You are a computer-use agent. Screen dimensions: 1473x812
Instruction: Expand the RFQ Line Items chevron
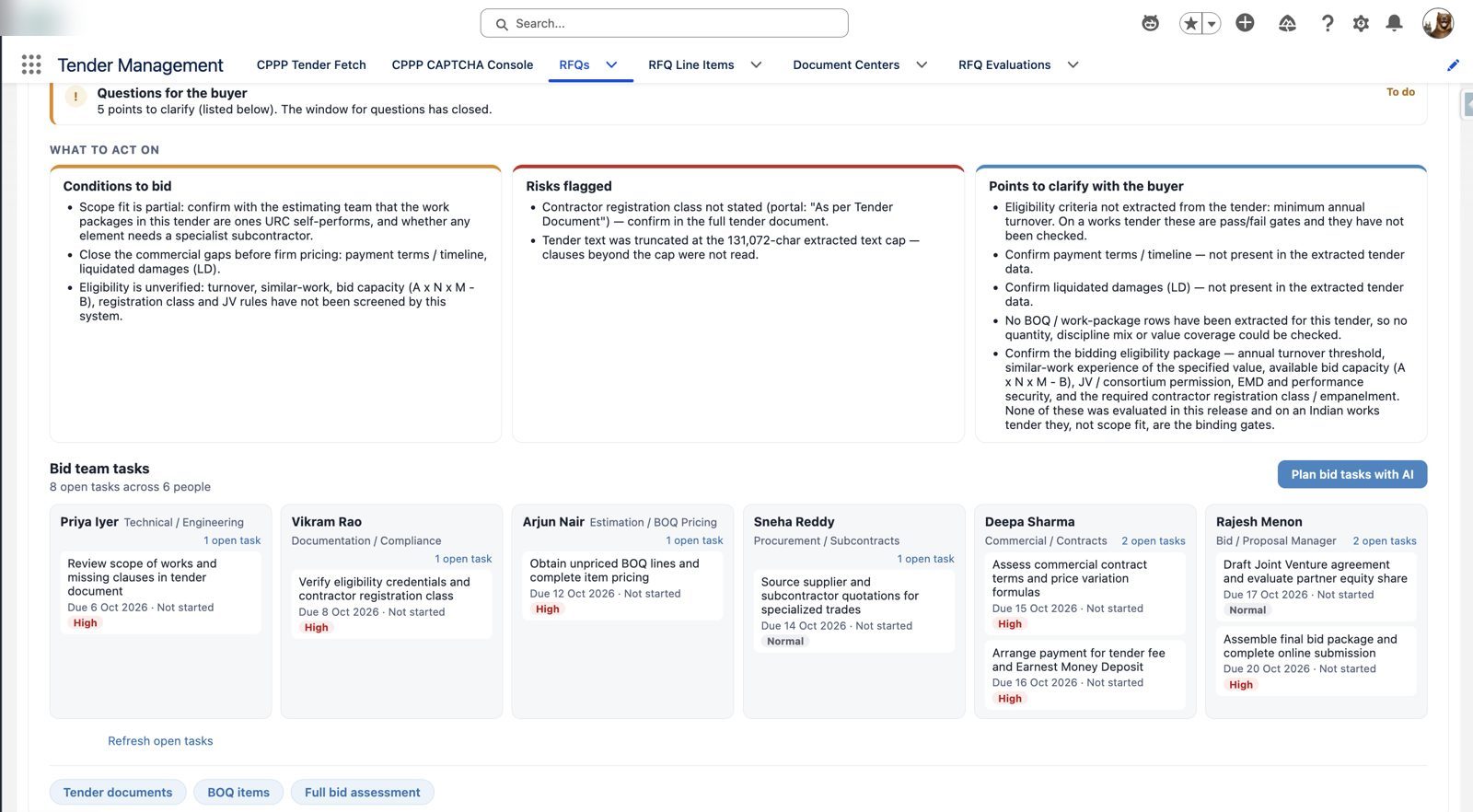[756, 64]
